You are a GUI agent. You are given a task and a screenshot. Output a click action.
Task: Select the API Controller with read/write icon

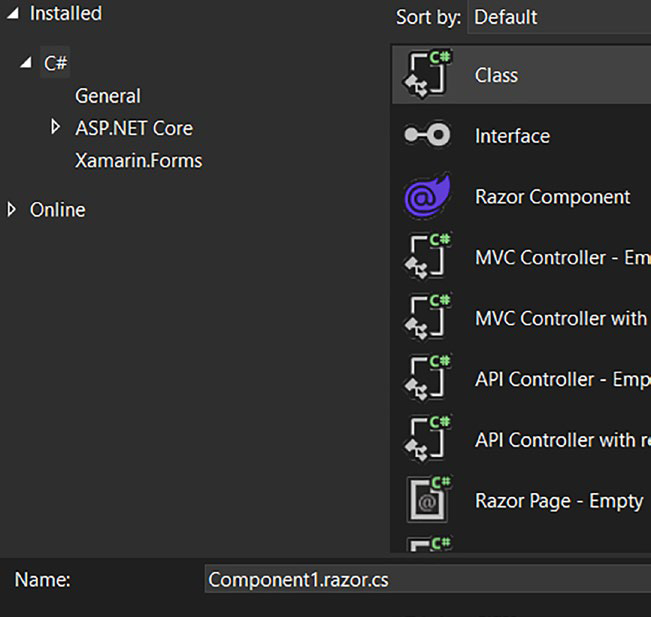[x=428, y=438]
